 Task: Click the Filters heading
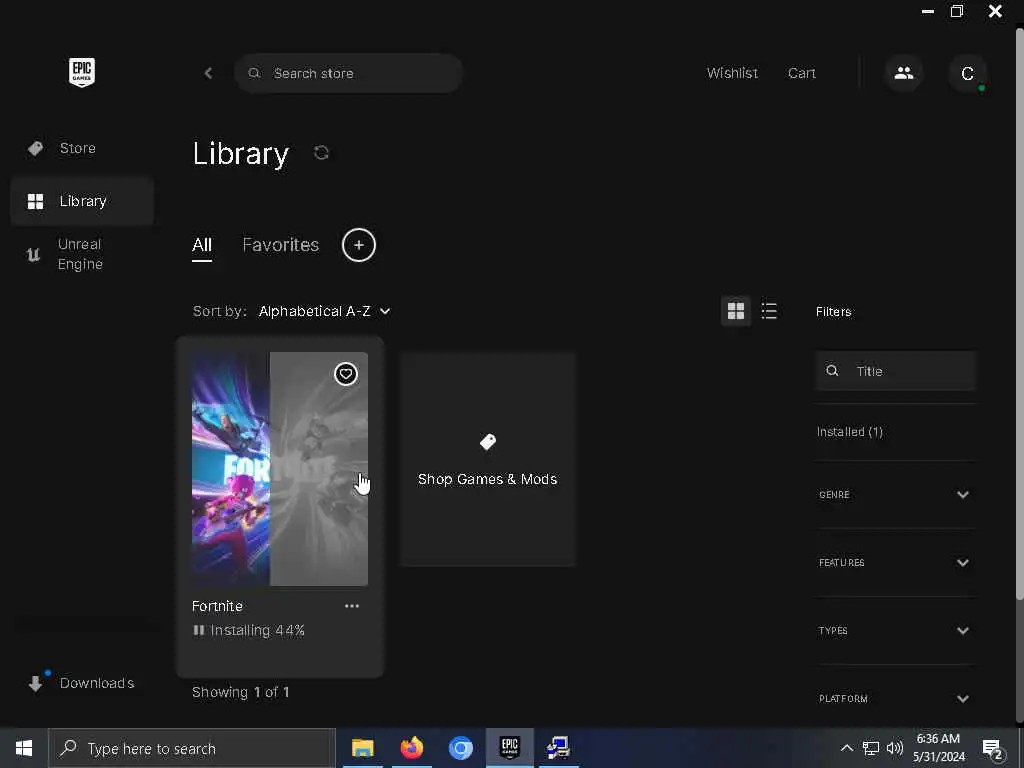pyautogui.click(x=833, y=312)
